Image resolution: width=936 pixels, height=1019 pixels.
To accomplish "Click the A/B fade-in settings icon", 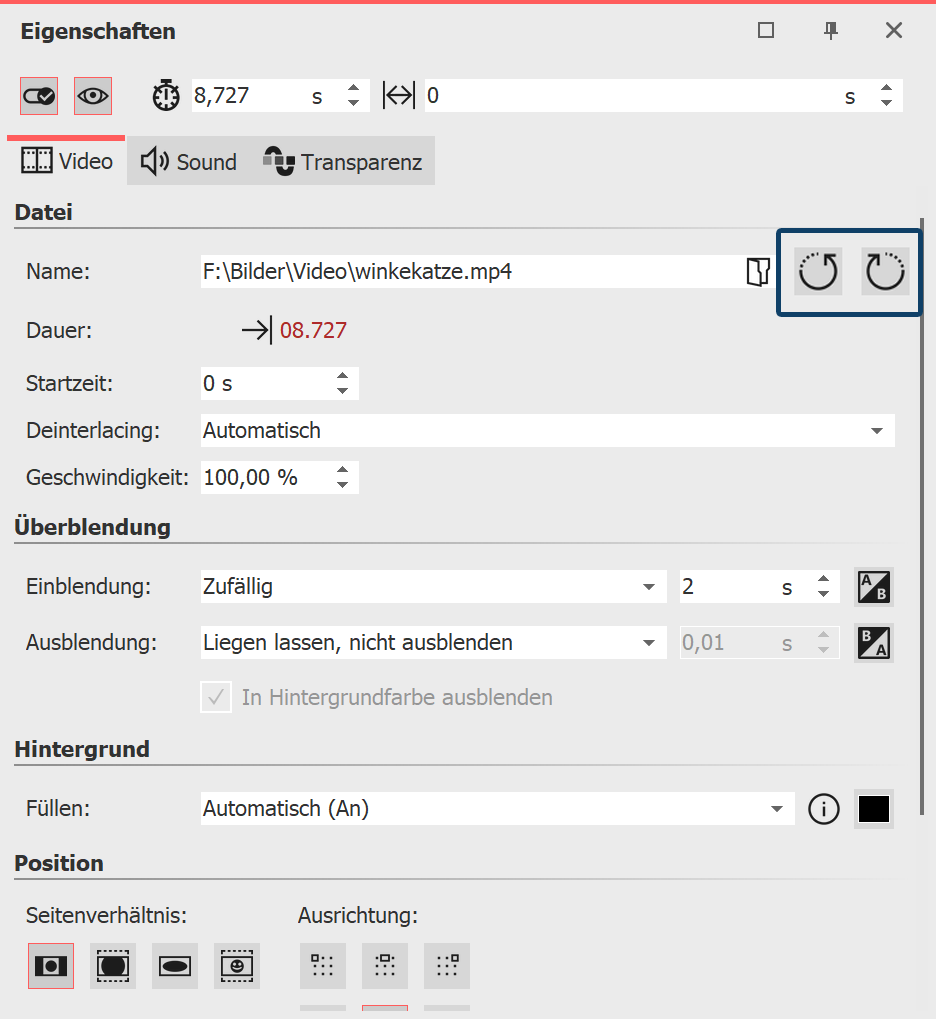I will pos(874,587).
